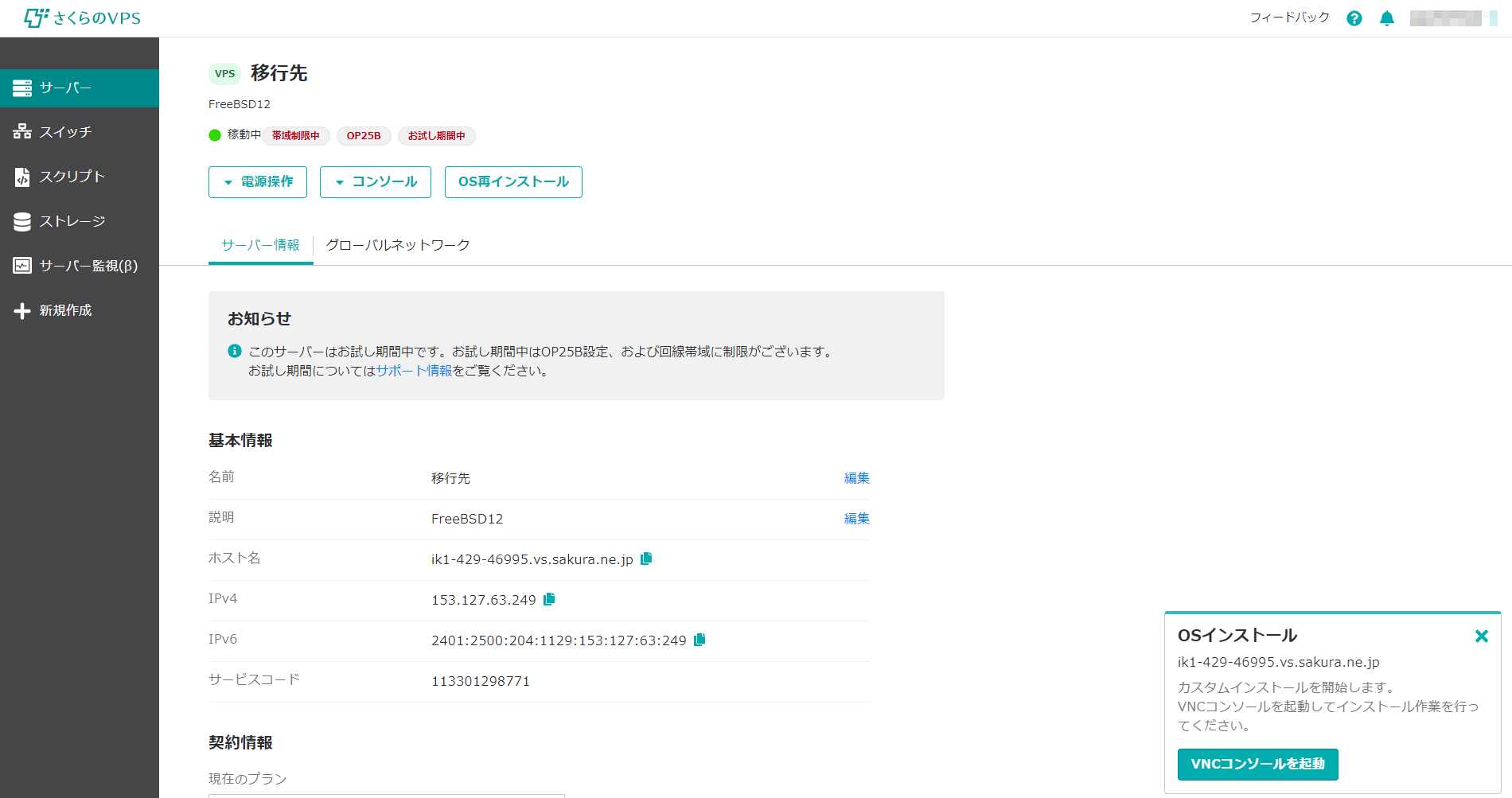Copy the IPv6 address with its copy icon

click(x=698, y=639)
